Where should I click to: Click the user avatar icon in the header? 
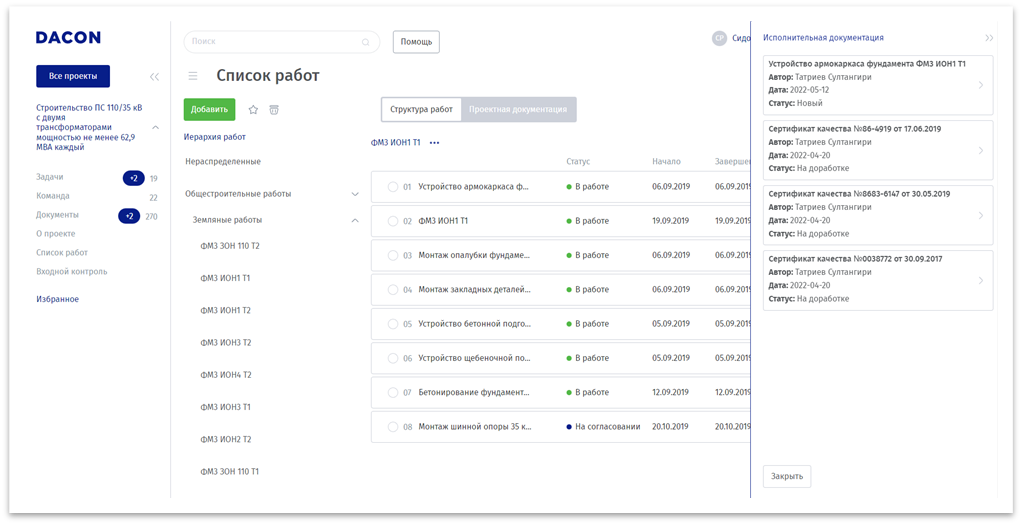(x=719, y=38)
